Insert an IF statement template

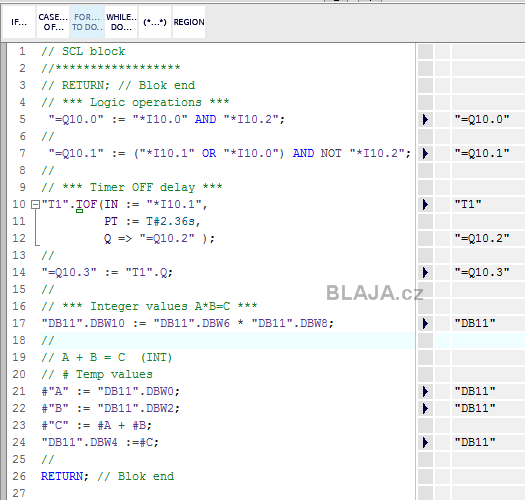[x=19, y=22]
